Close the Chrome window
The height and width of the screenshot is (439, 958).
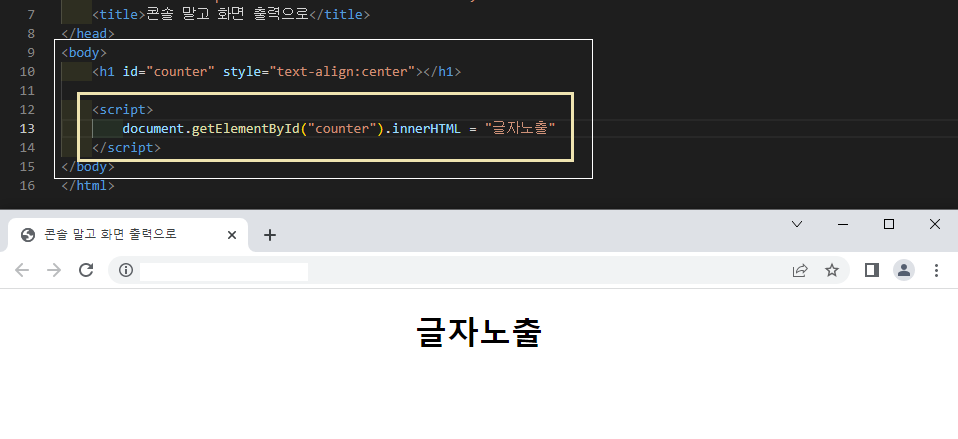pos(935,224)
